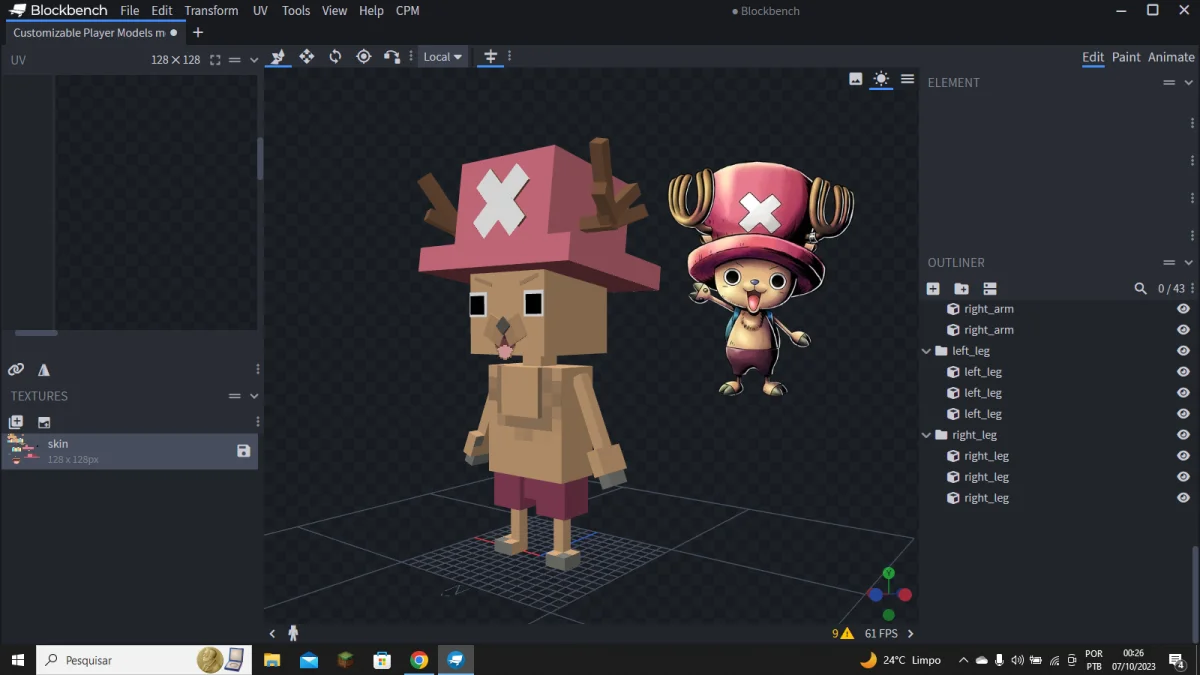Open the three-dot menu beside the Vertex Snap tool
Image resolution: width=1200 pixels, height=675 pixels.
coord(410,57)
